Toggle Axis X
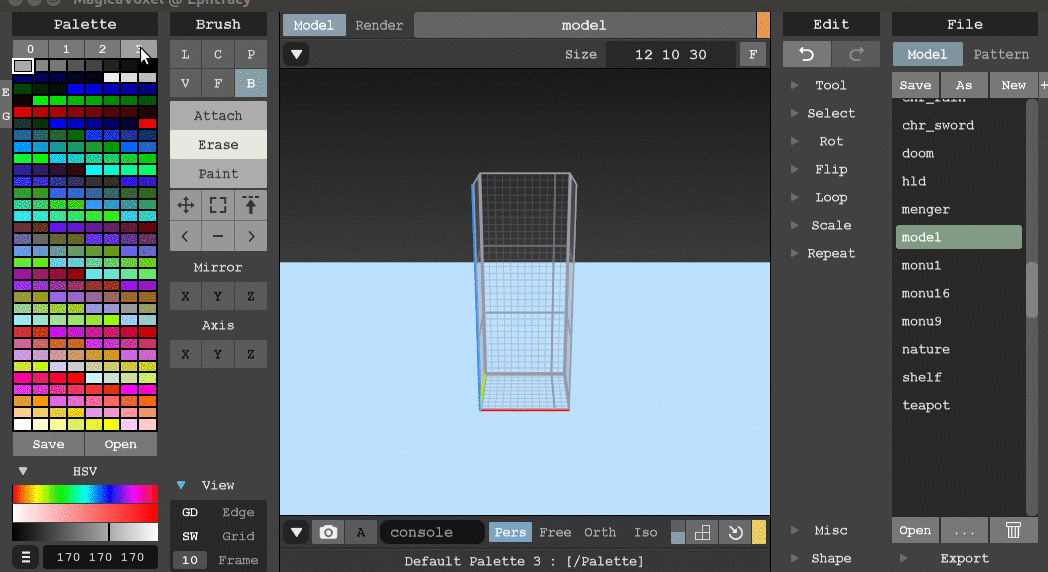 coord(185,354)
